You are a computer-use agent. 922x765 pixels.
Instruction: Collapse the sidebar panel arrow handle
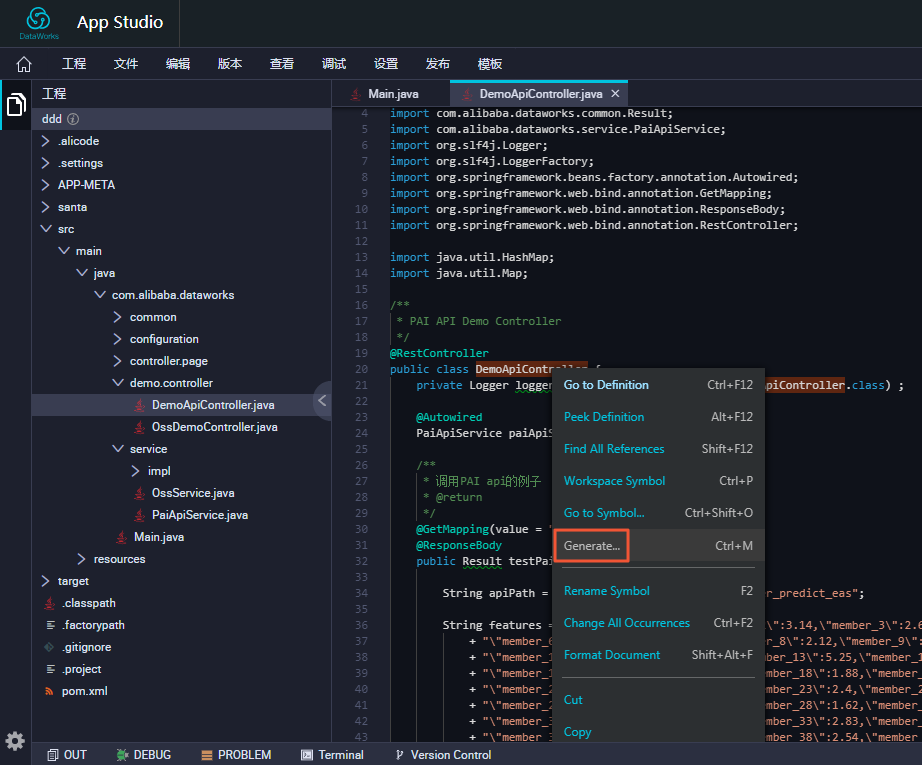tap(322, 400)
